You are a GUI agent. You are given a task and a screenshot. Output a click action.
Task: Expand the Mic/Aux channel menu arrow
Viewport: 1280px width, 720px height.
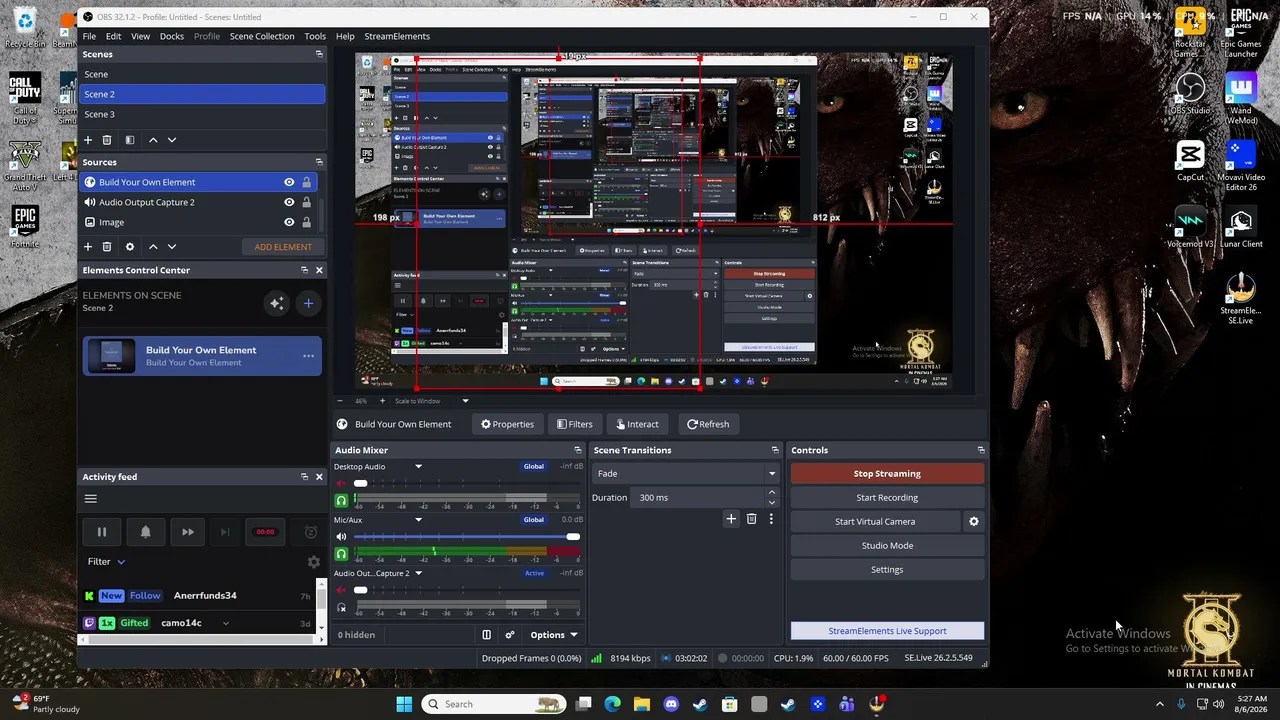point(419,520)
